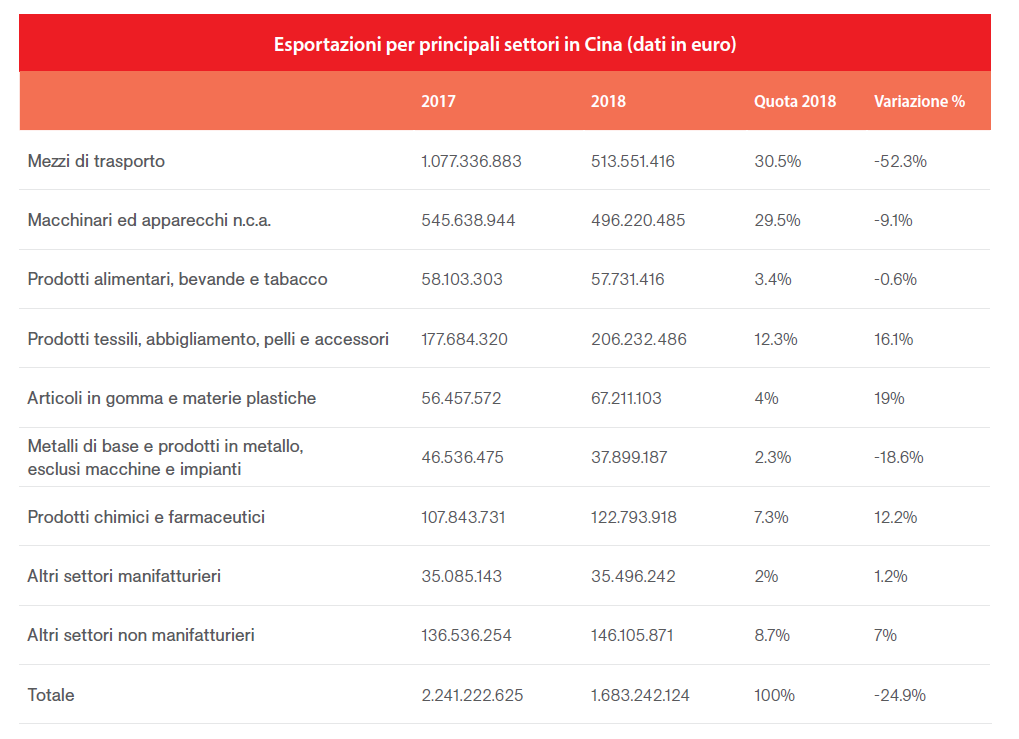Viewport: 1019px width, 739px height.
Task: Click Prodotti tessili, abbigliamento, pelli e accessori
Action: [208, 339]
